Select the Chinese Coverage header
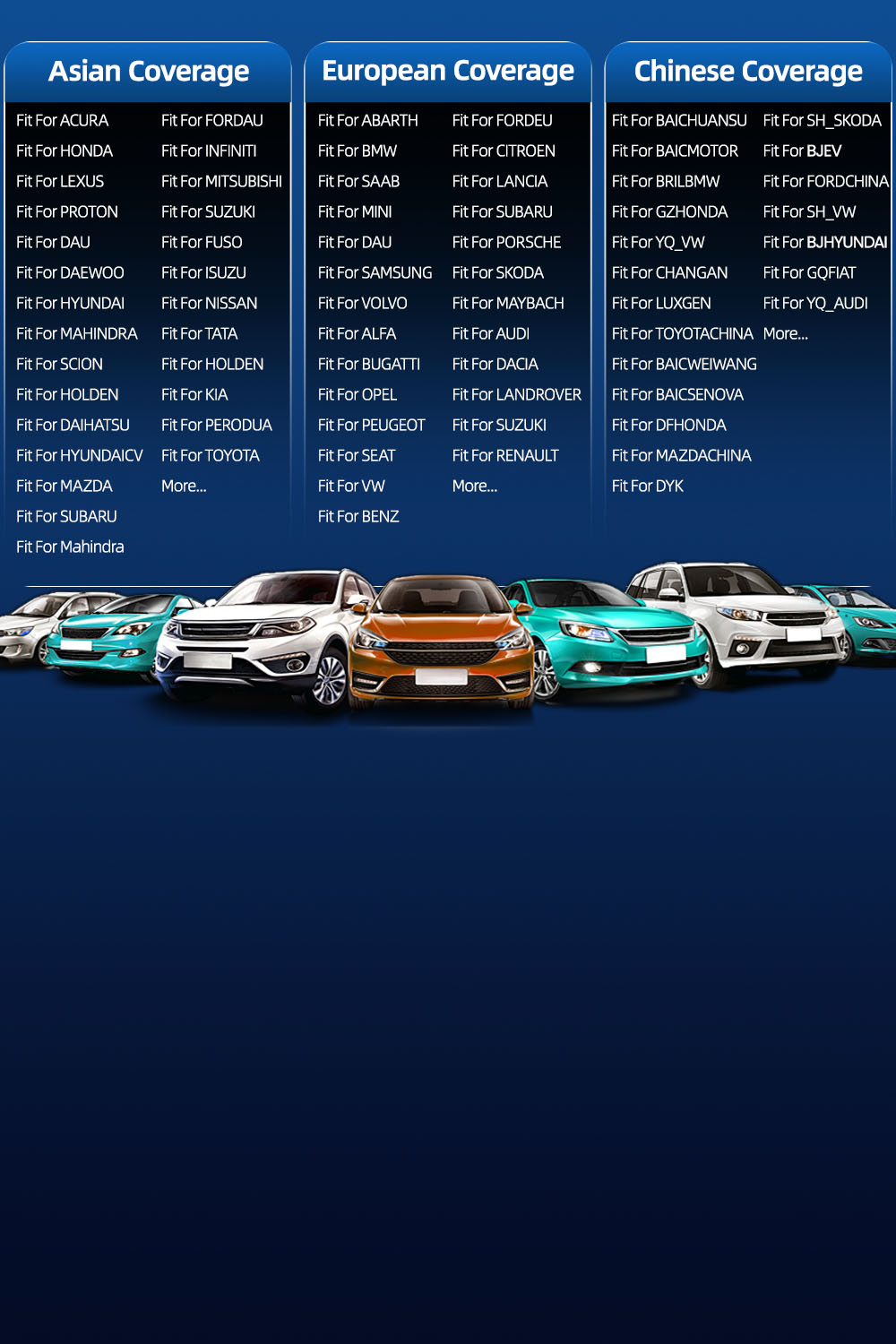896x1344 pixels. 747,72
